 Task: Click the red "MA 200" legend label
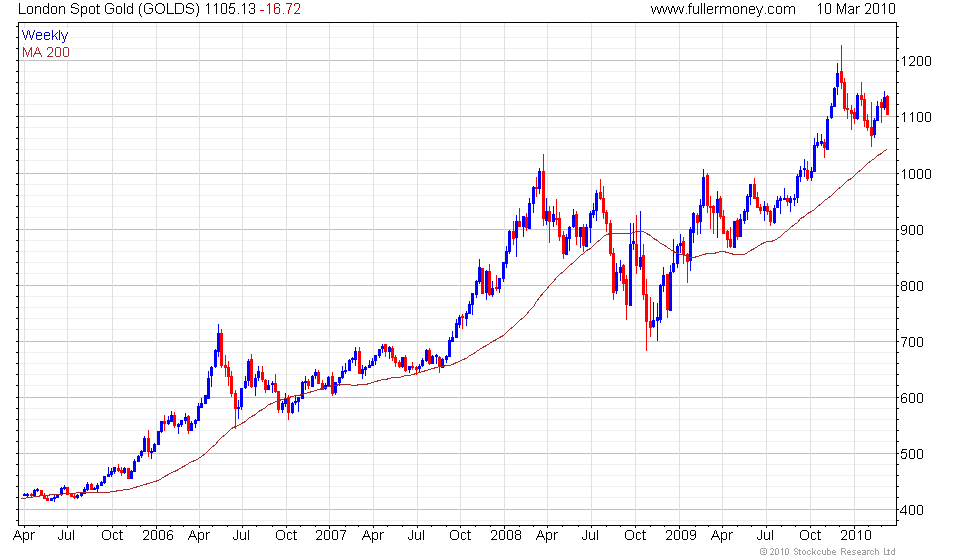(46, 52)
